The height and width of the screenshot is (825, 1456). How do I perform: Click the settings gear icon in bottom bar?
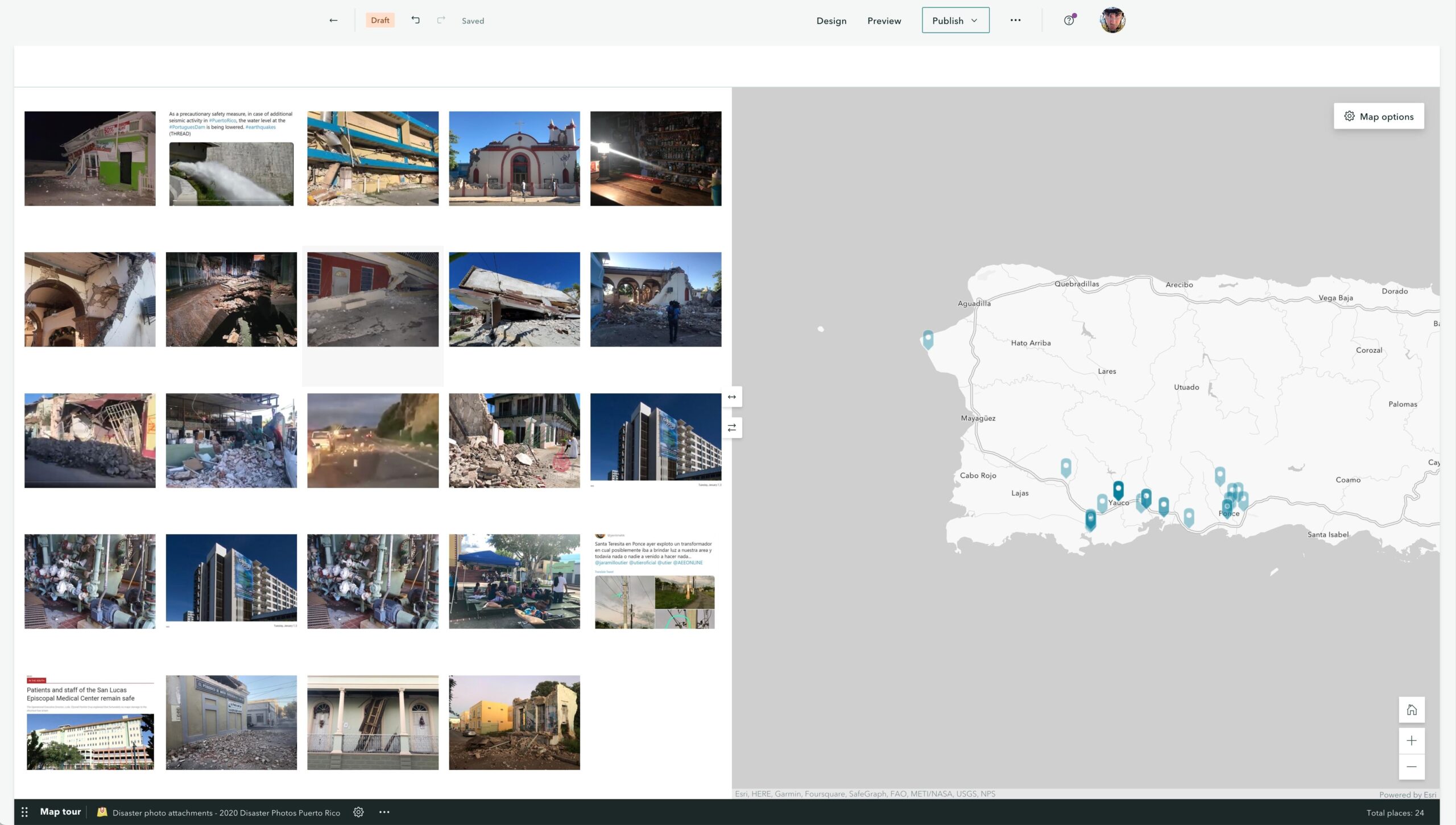[358, 812]
